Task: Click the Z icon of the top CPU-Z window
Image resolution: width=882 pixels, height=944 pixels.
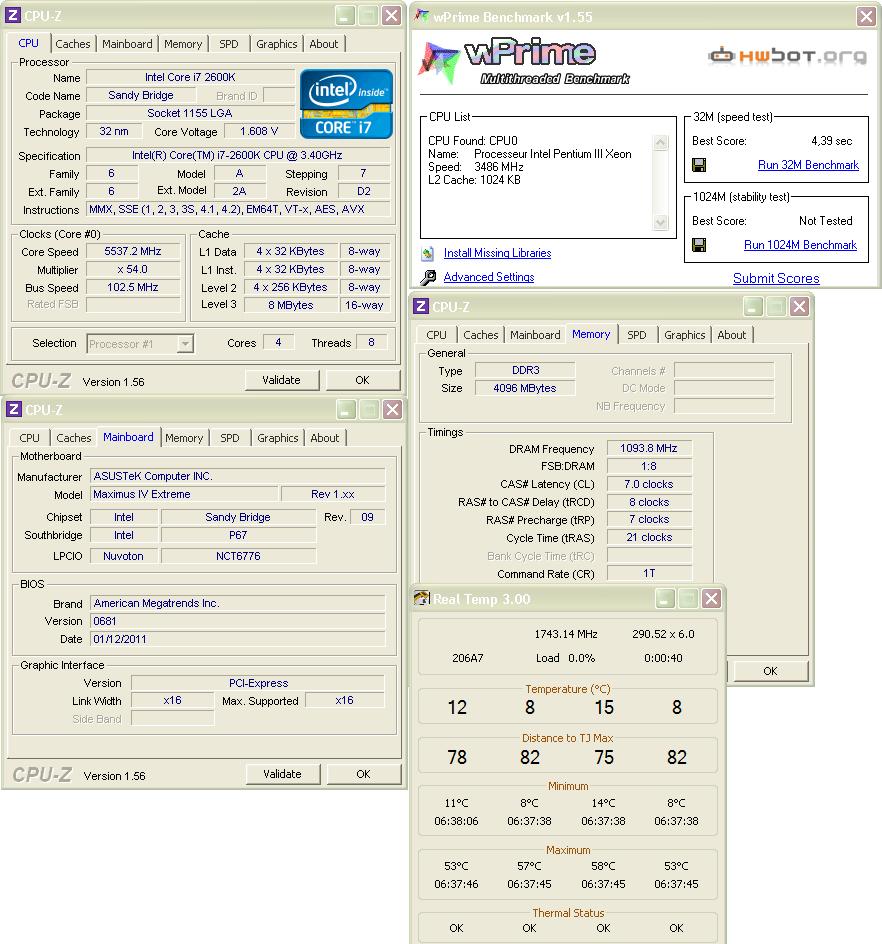Action: coord(13,16)
